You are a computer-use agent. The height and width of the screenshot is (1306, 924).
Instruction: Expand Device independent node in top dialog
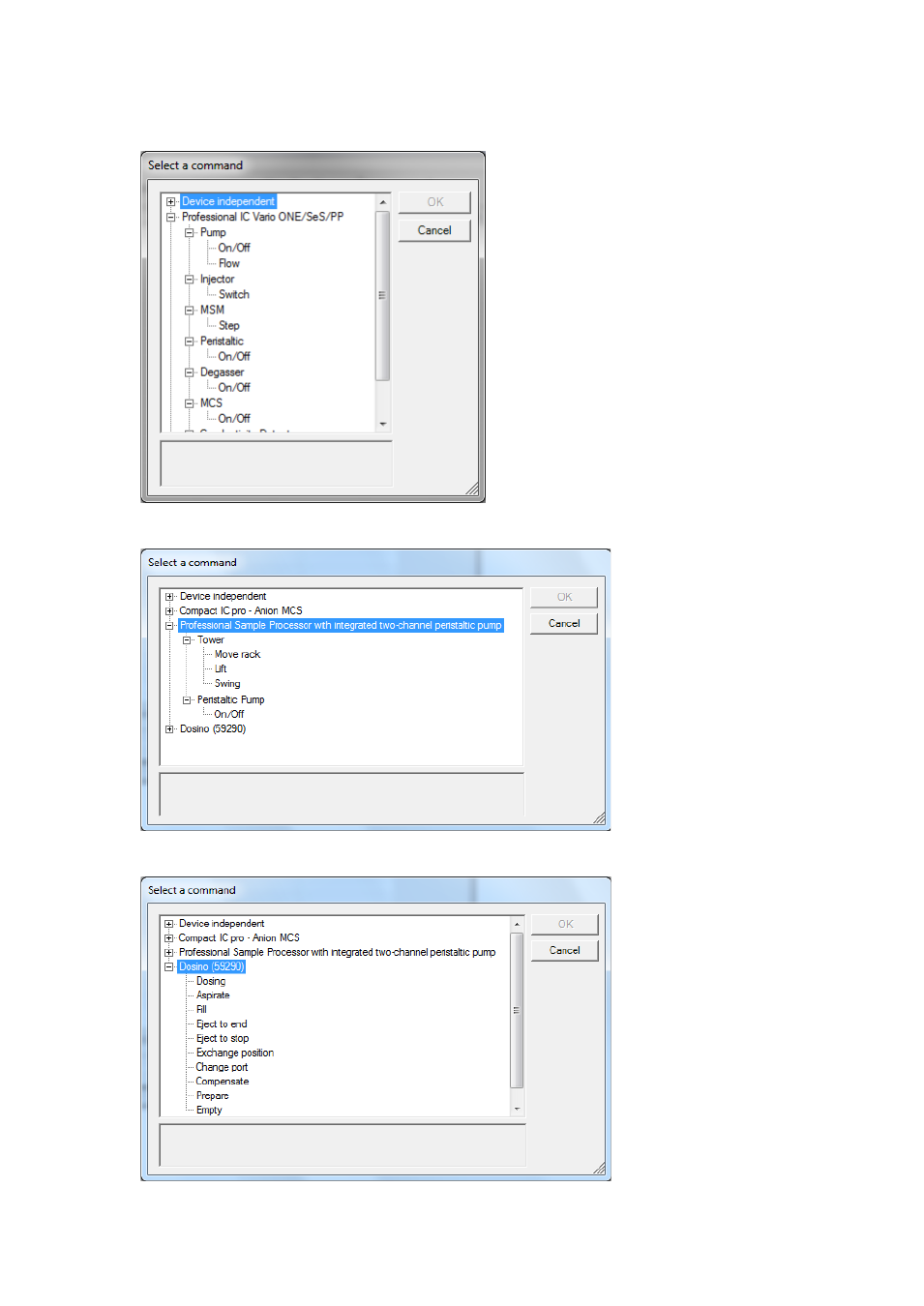point(171,202)
